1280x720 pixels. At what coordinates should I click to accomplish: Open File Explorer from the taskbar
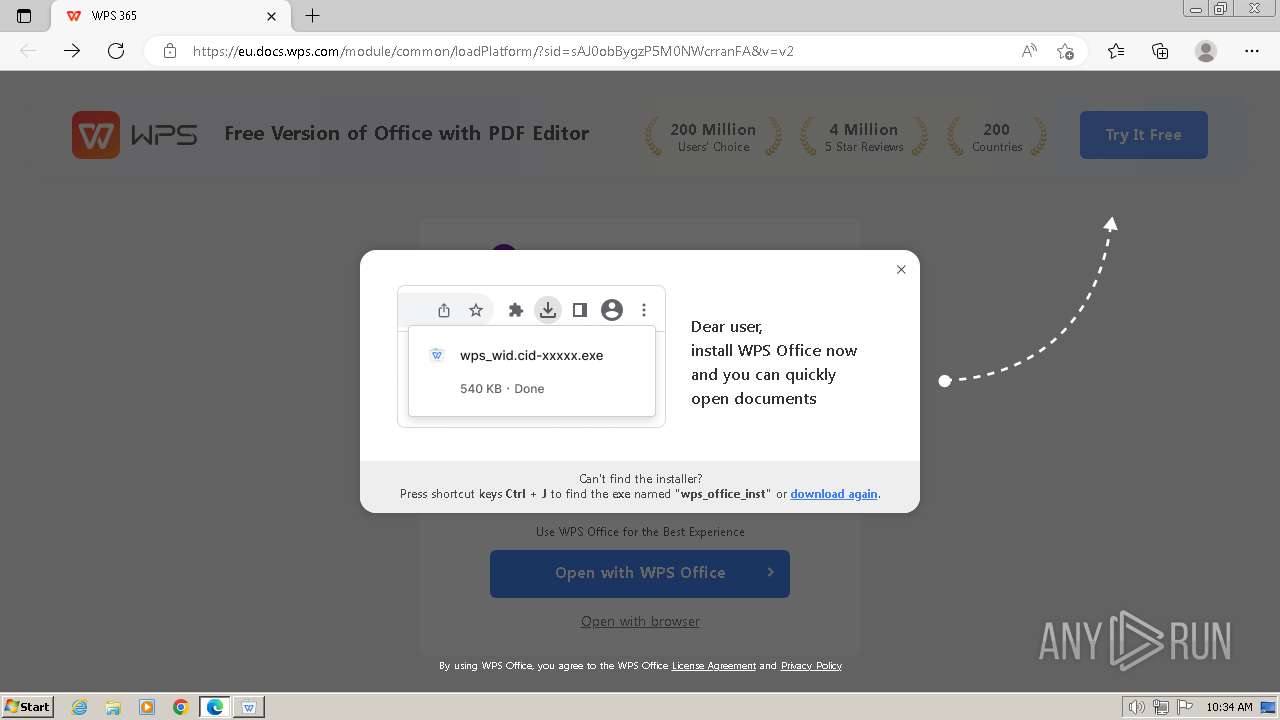[x=113, y=707]
